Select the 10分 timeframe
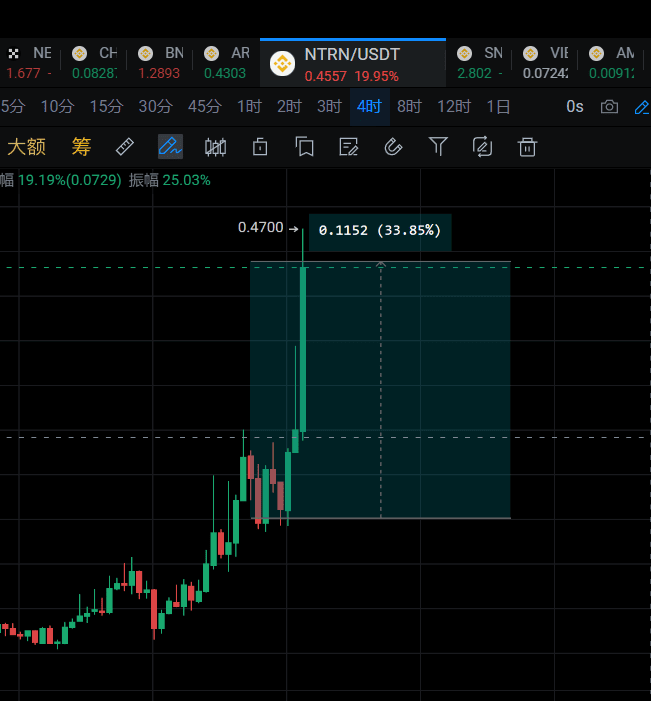Screen dimensions: 651x701 click(58, 107)
